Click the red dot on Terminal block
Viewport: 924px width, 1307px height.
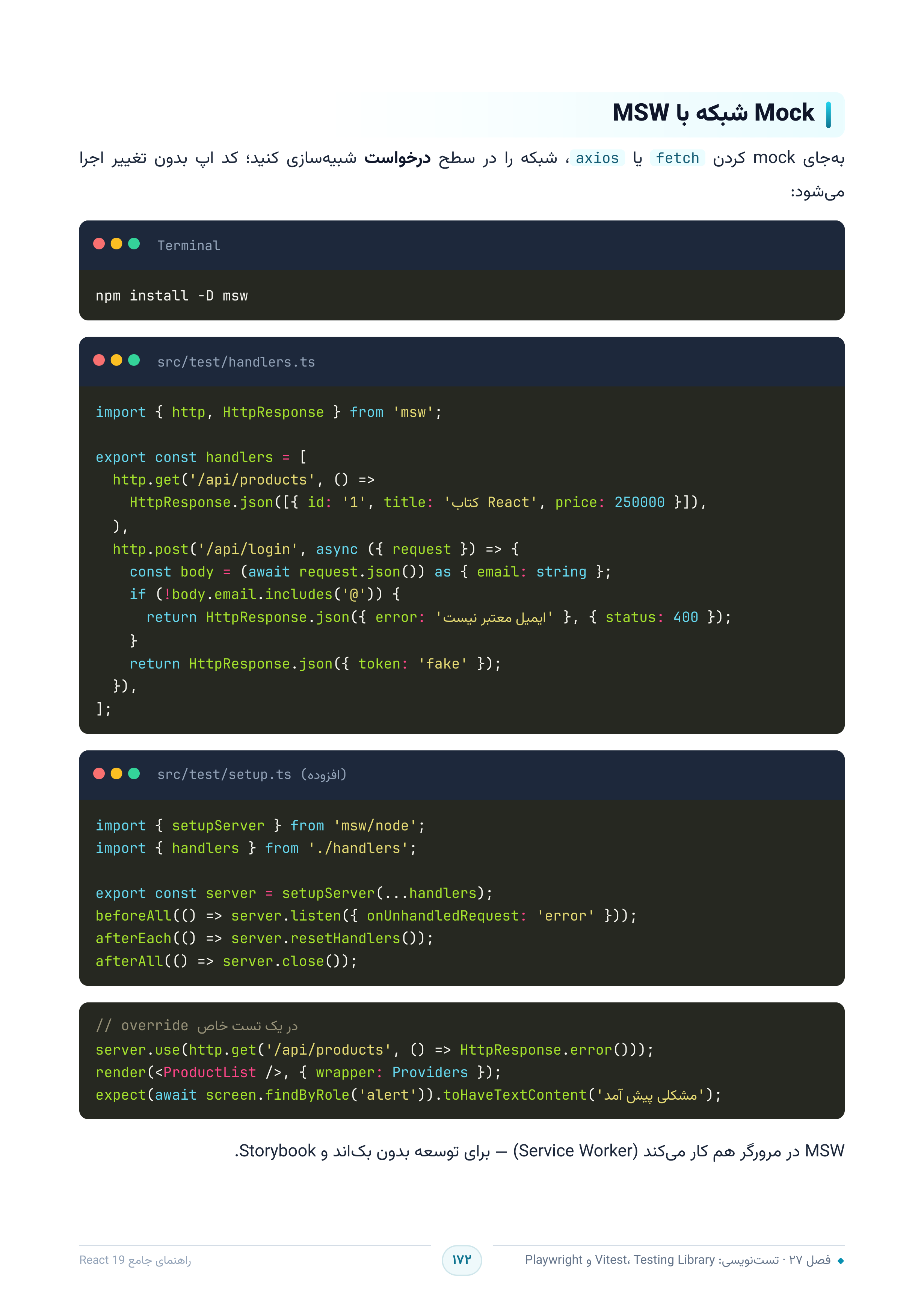(99, 244)
